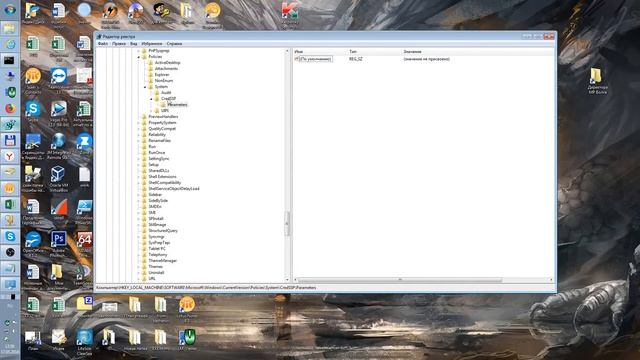Select the SideBySide key
Viewport: 640px width, 360px height.
158,200
